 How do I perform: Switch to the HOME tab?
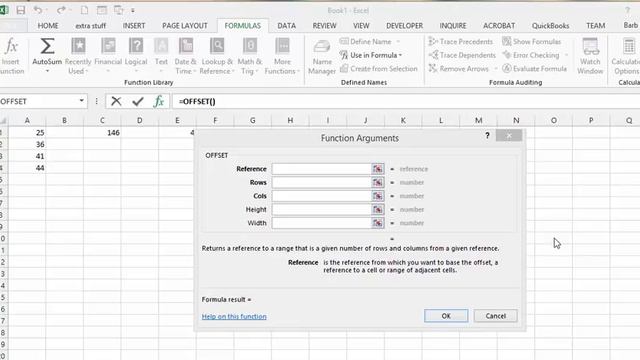click(x=48, y=26)
